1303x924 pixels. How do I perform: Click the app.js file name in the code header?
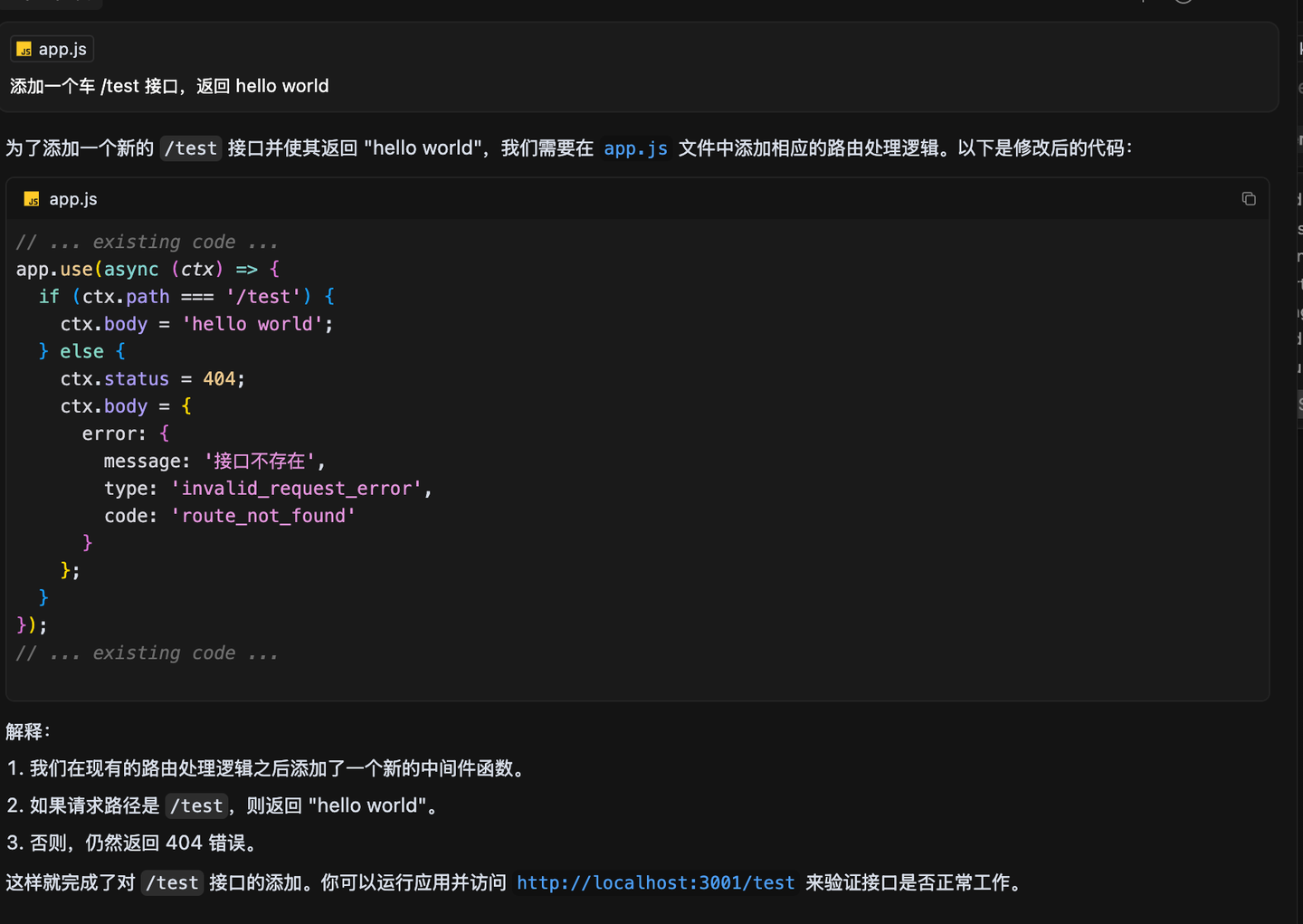(73, 198)
